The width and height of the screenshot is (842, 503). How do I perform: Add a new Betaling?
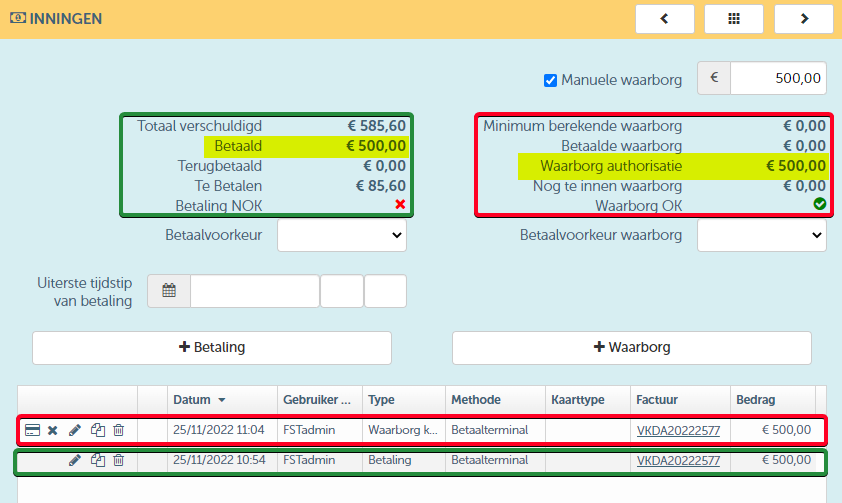pos(212,348)
